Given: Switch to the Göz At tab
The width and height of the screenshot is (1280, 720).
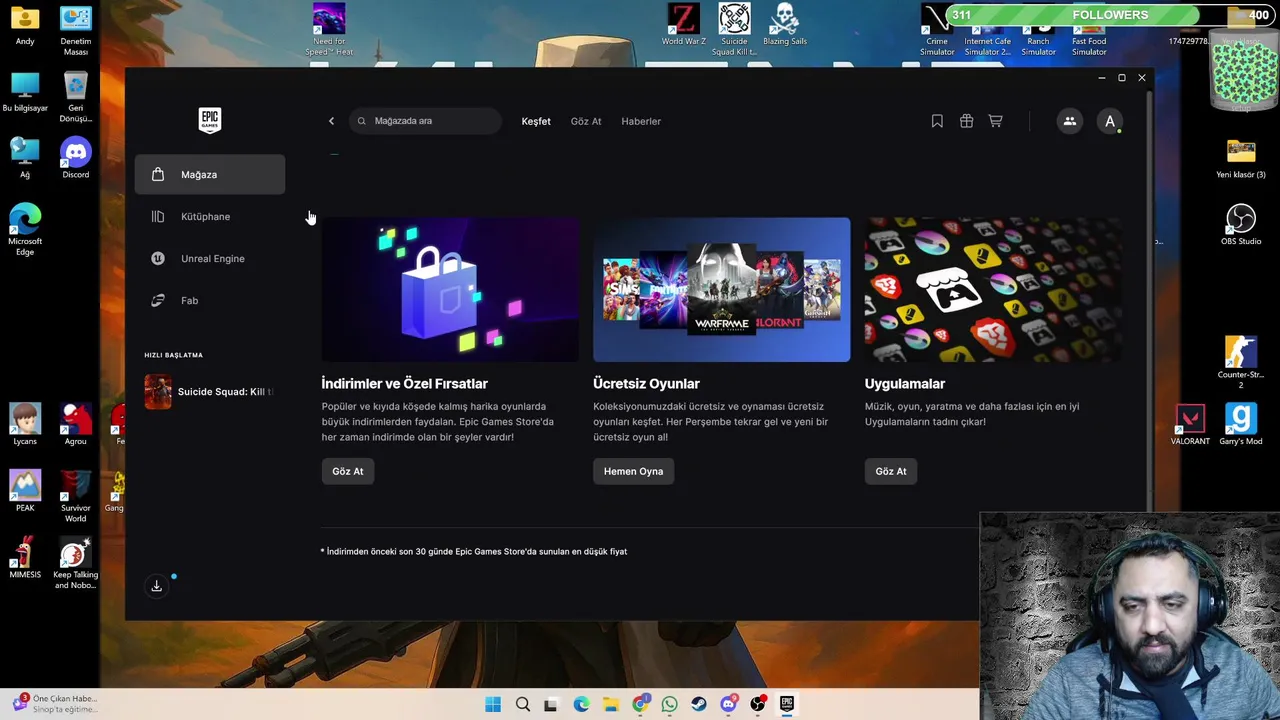Looking at the screenshot, I should click(586, 121).
